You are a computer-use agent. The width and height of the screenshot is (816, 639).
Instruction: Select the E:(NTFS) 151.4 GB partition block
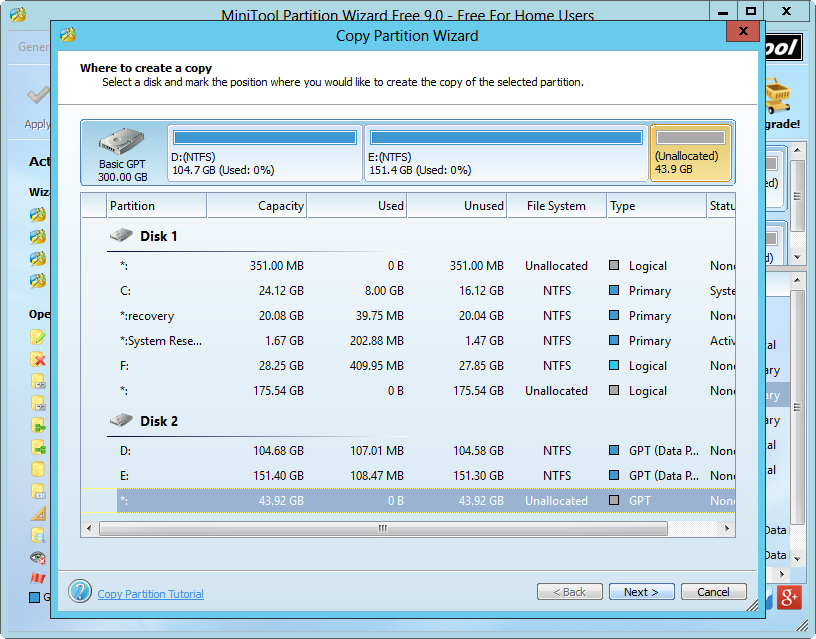click(x=506, y=153)
